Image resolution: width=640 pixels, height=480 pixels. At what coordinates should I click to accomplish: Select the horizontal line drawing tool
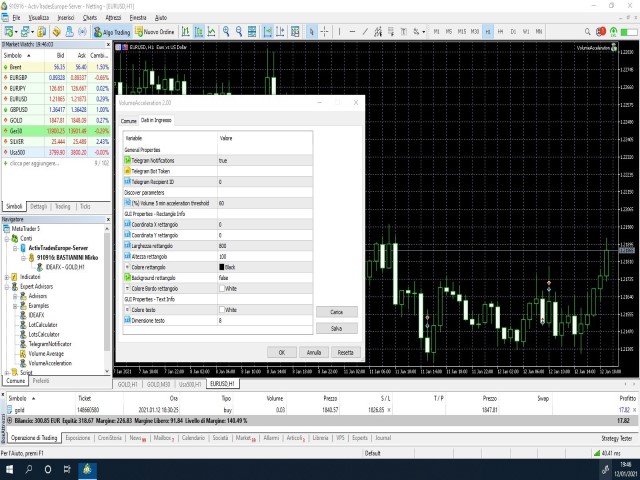pos(352,31)
